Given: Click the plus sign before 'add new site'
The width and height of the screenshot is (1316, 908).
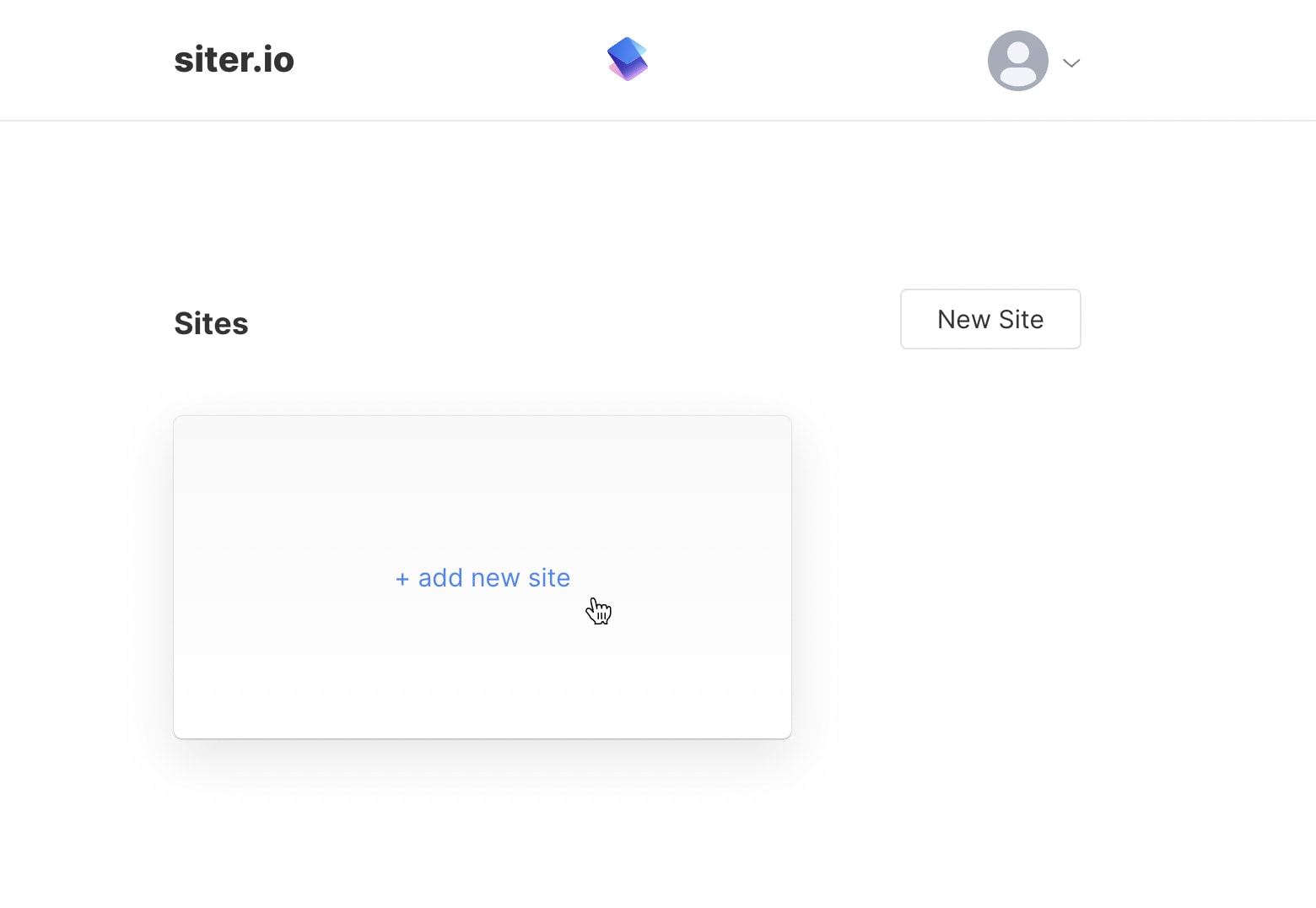Looking at the screenshot, I should coord(402,579).
